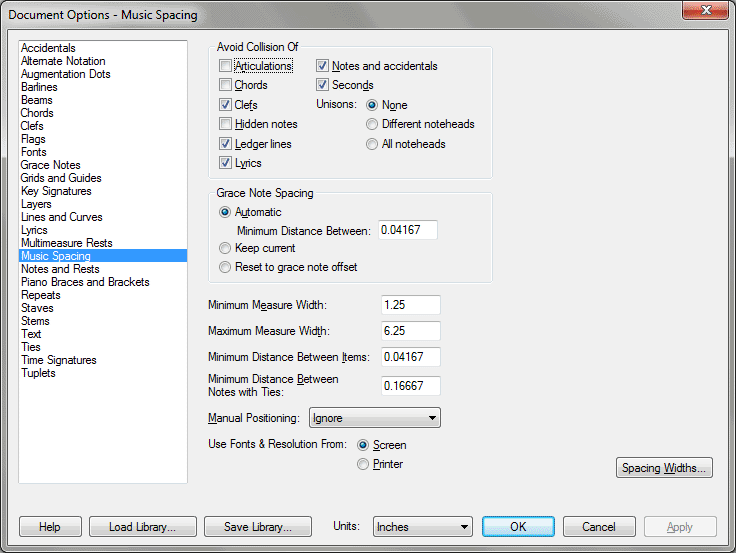Uncheck the Seconds checkbox
This screenshot has height=553, width=736.
pyautogui.click(x=323, y=85)
